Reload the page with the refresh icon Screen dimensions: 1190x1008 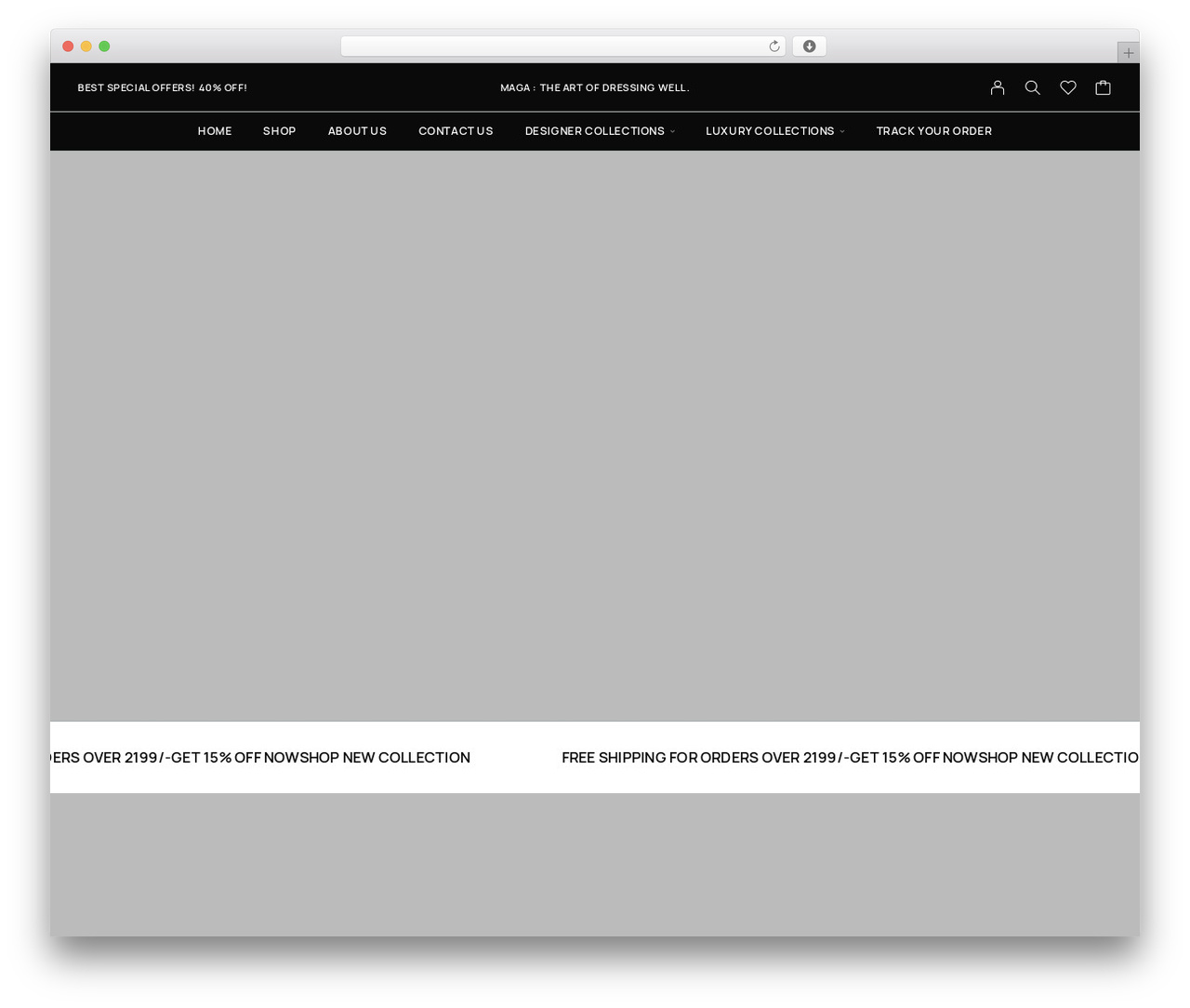774,46
